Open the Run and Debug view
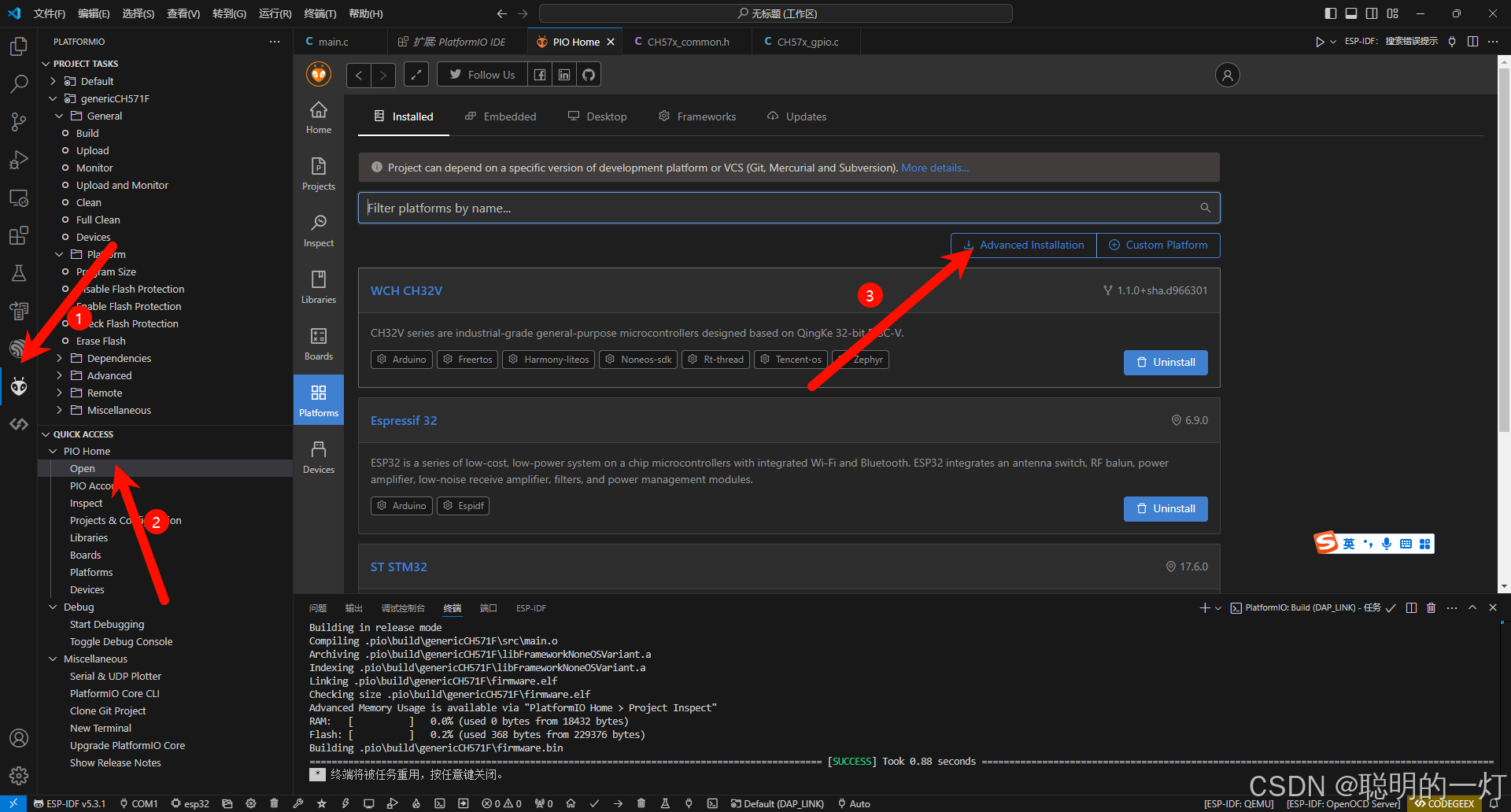1511x812 pixels. point(19,160)
